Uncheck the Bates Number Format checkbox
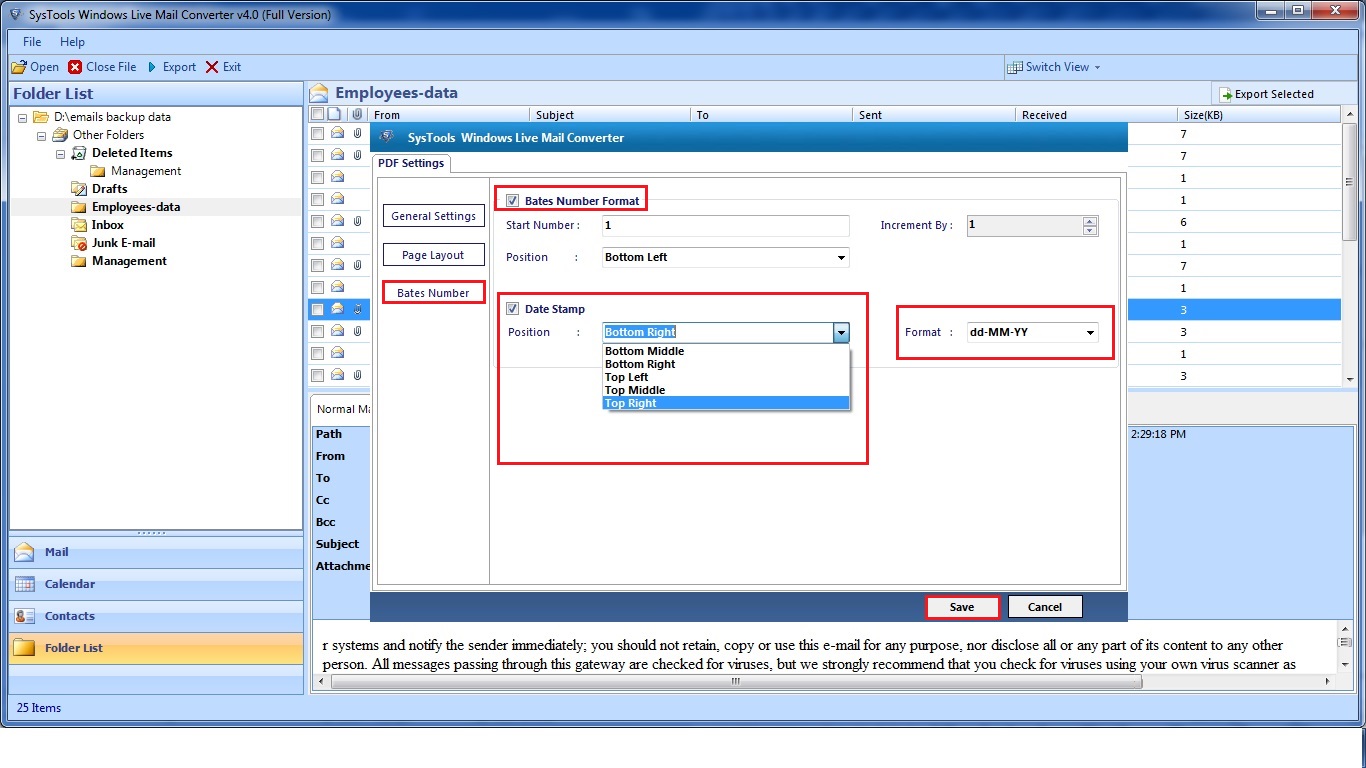The width and height of the screenshot is (1366, 768). 513,200
